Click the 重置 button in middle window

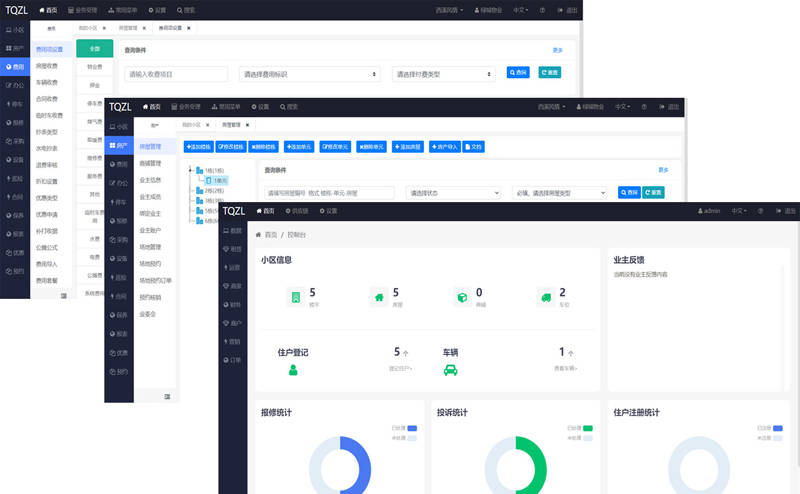(653, 192)
